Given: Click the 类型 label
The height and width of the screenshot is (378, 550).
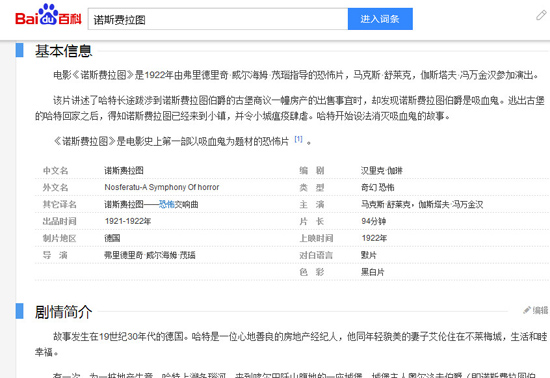Looking at the screenshot, I should pyautogui.click(x=312, y=188).
